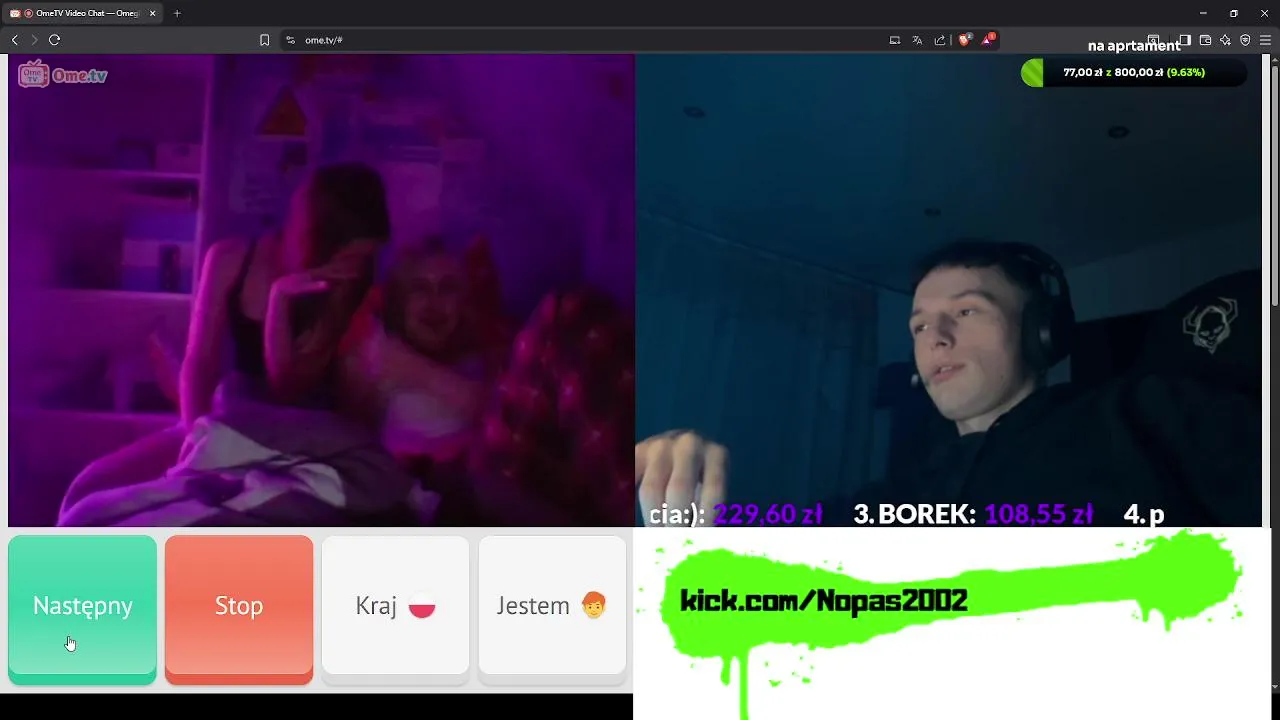This screenshot has width=1280, height=720.
Task: Toggle the browser sidebar panel icon
Action: click(x=1185, y=40)
